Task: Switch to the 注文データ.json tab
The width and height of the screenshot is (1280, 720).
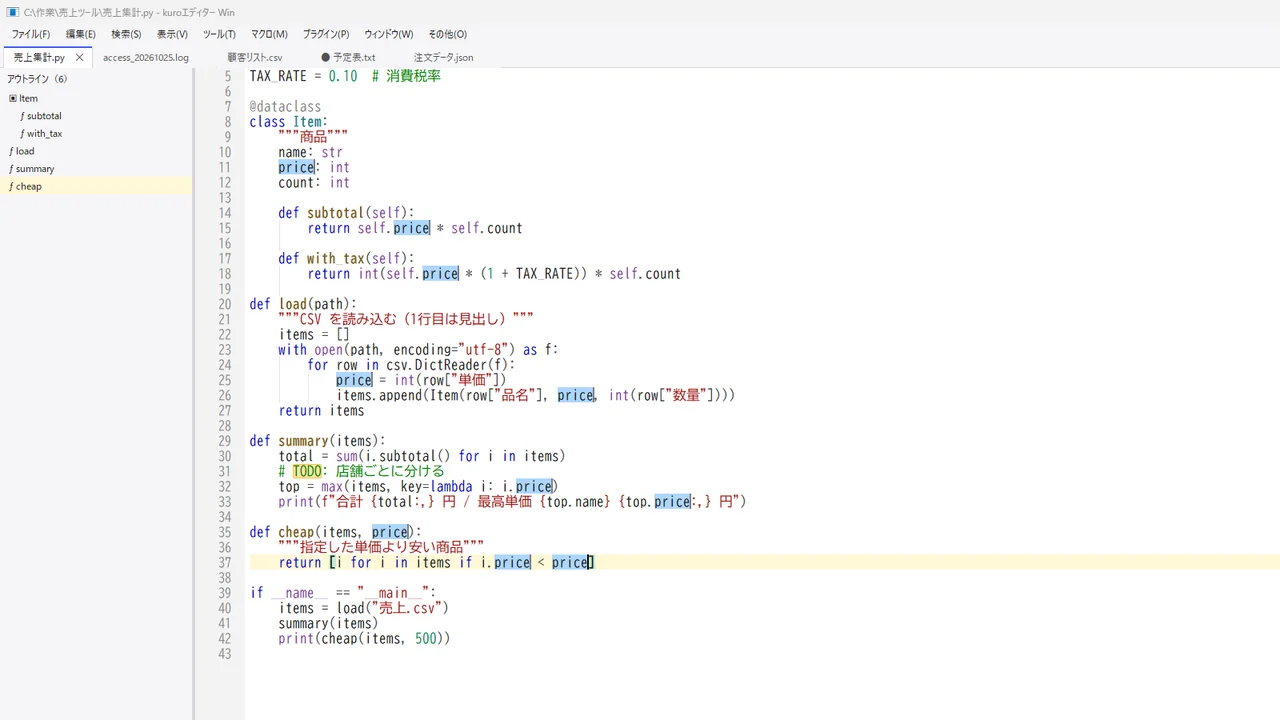Action: (443, 58)
